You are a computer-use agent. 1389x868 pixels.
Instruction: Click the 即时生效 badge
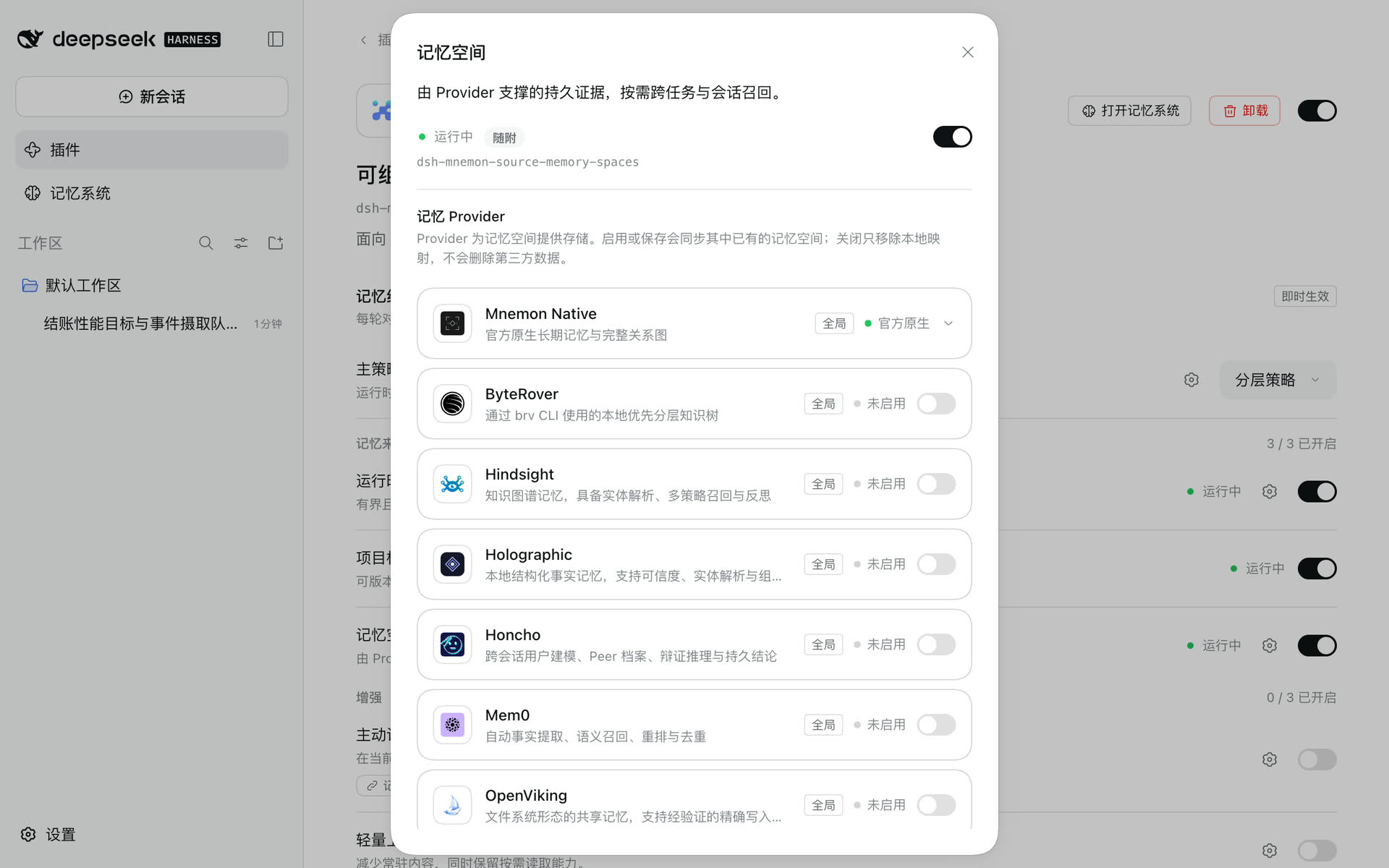pyautogui.click(x=1305, y=296)
